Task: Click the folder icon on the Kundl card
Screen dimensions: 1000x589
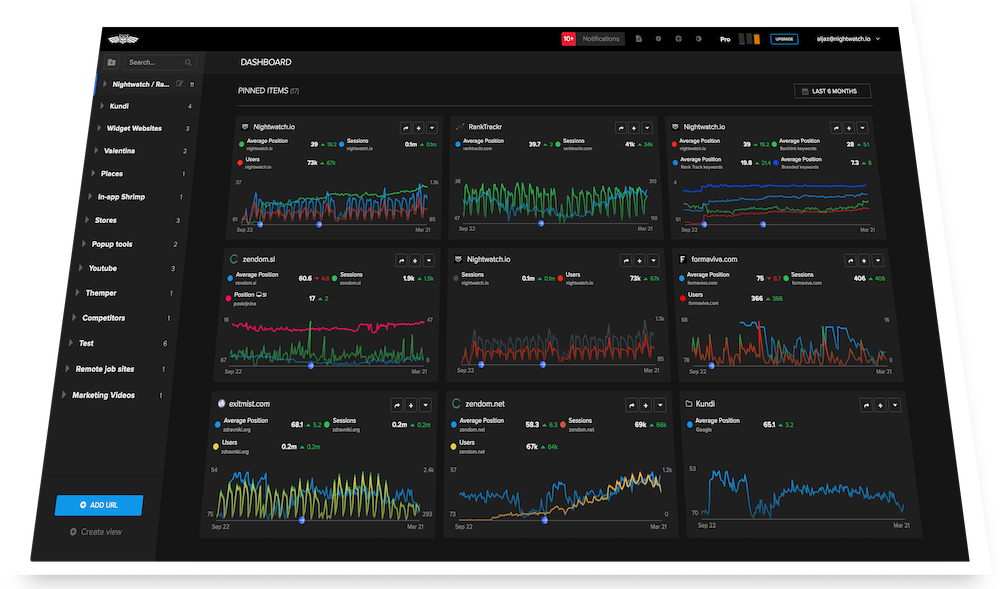Action: coord(689,404)
